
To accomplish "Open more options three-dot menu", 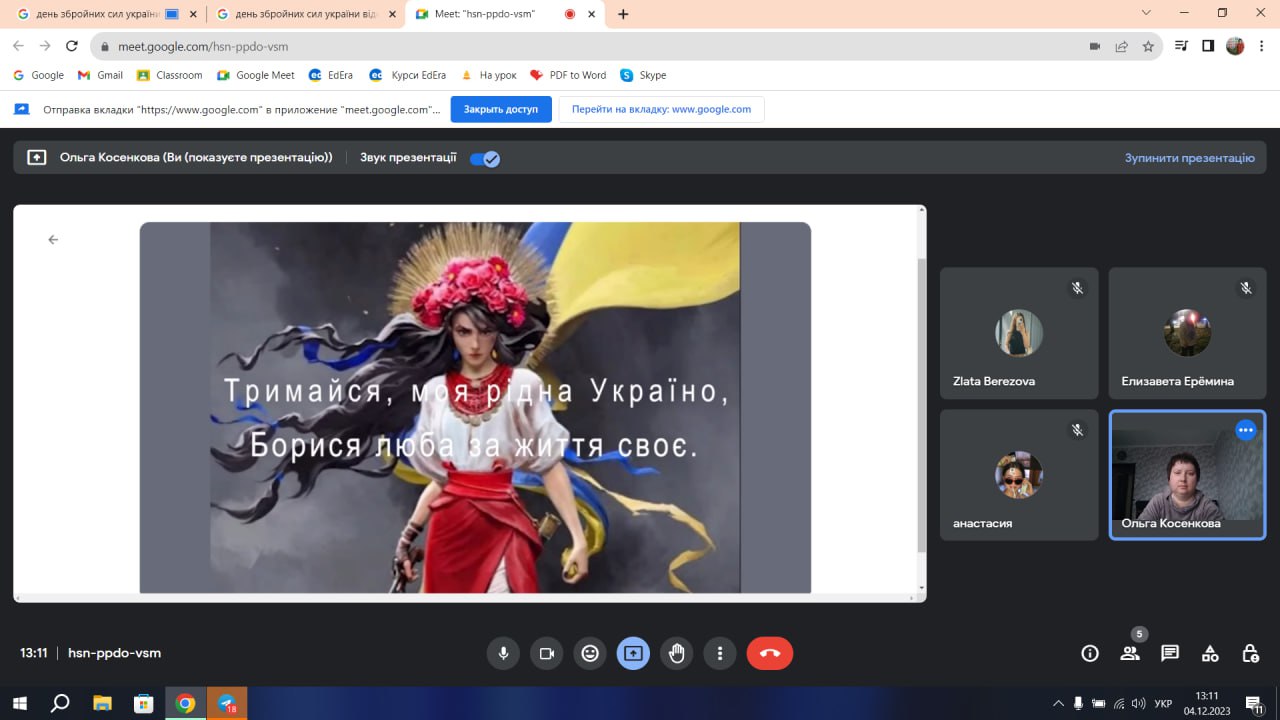I will coord(720,653).
